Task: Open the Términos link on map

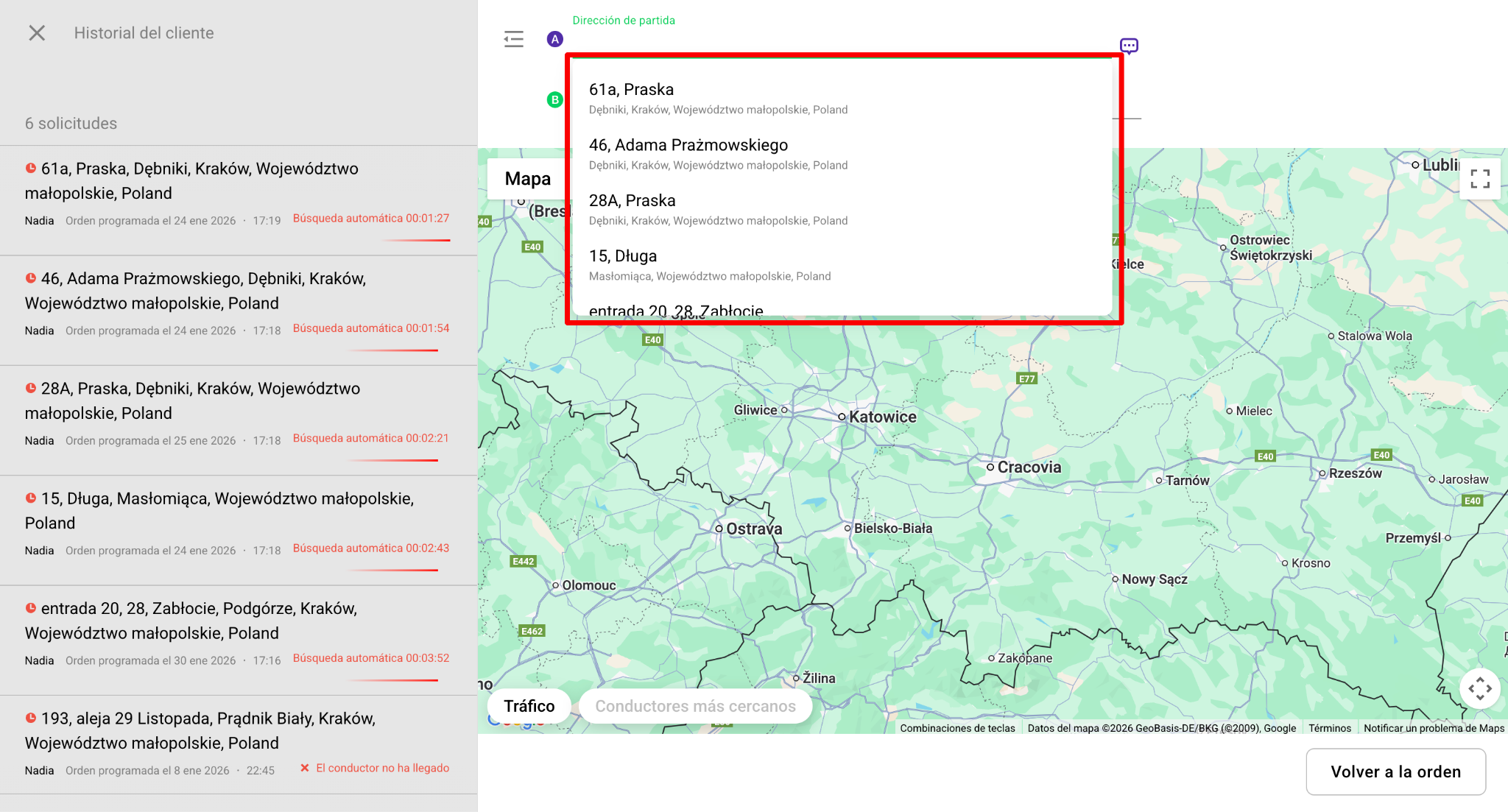Action: [x=1329, y=728]
